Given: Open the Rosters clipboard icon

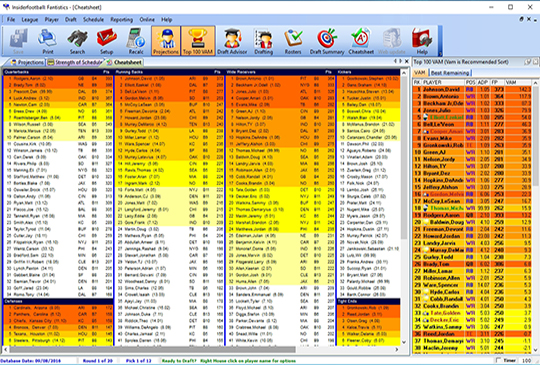Looking at the screenshot, I should point(293,41).
